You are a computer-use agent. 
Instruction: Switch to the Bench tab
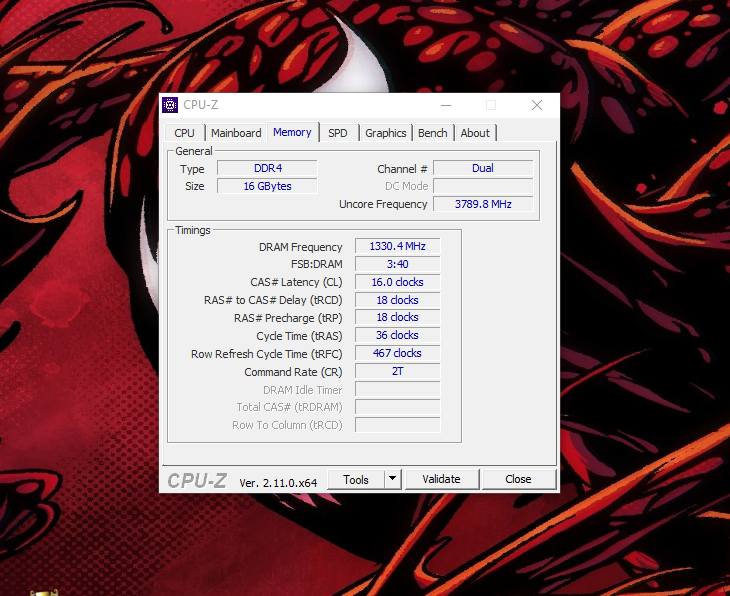tap(433, 133)
